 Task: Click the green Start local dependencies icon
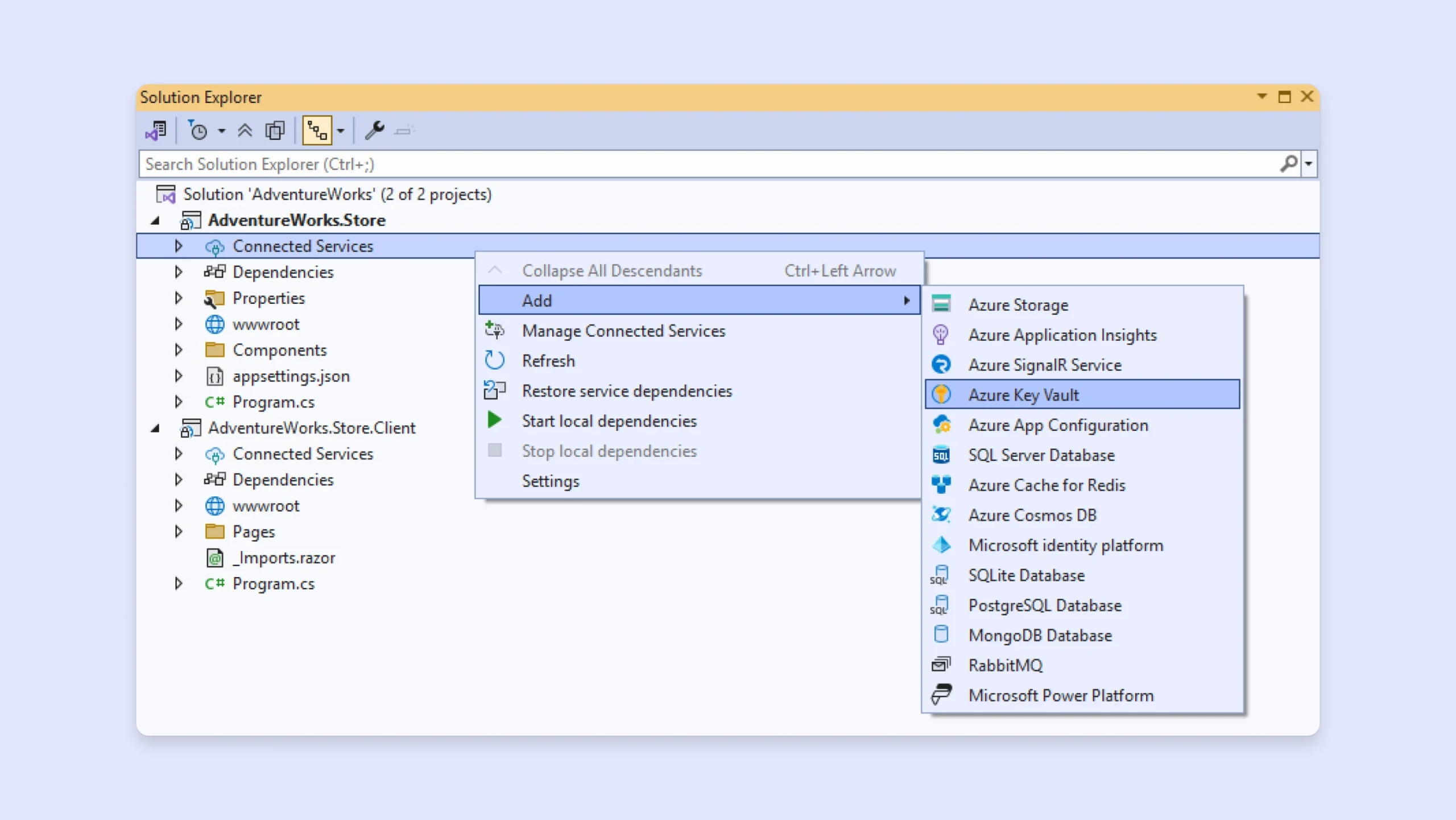494,421
